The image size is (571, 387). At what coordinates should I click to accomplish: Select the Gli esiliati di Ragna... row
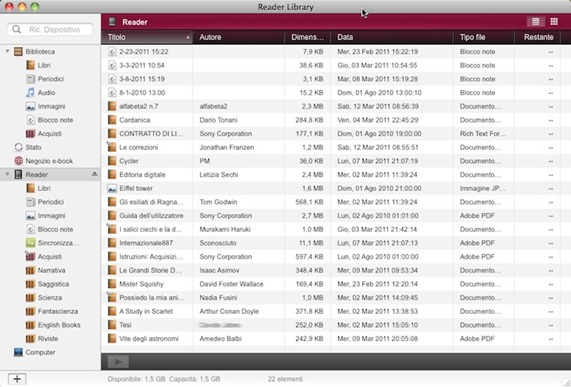336,202
